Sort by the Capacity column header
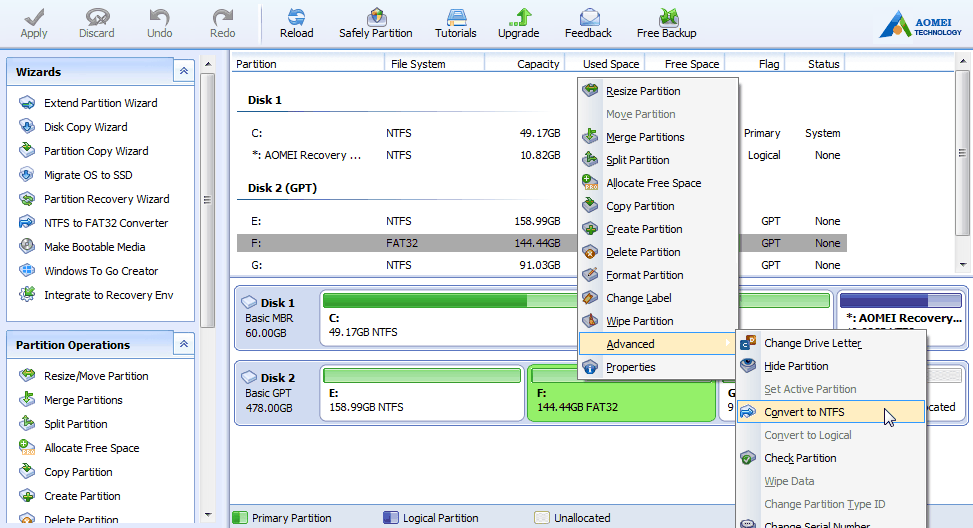Image resolution: width=973 pixels, height=528 pixels. click(524, 64)
